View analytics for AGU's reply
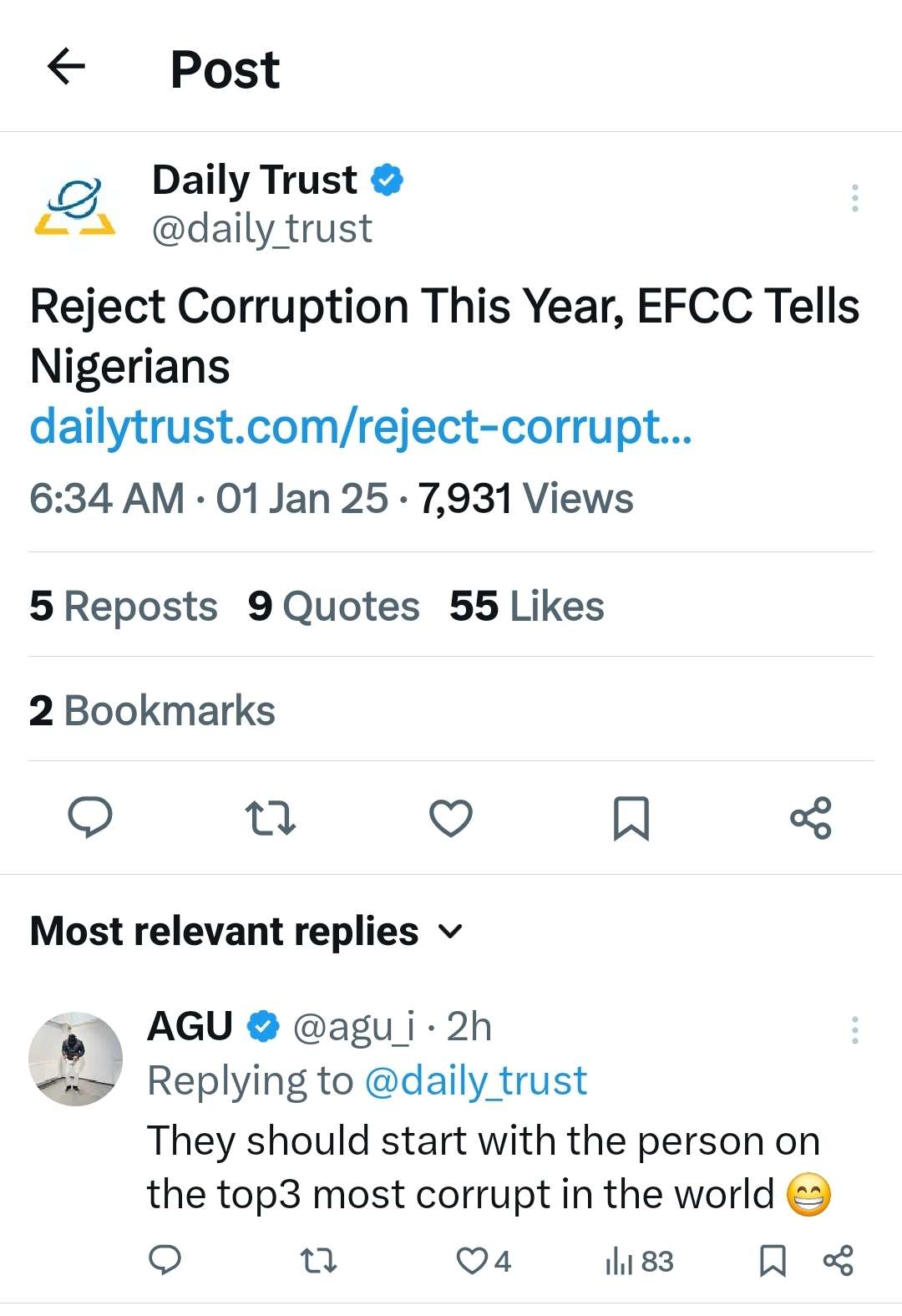Screen dimensions: 902x1316 (x=639, y=1261)
